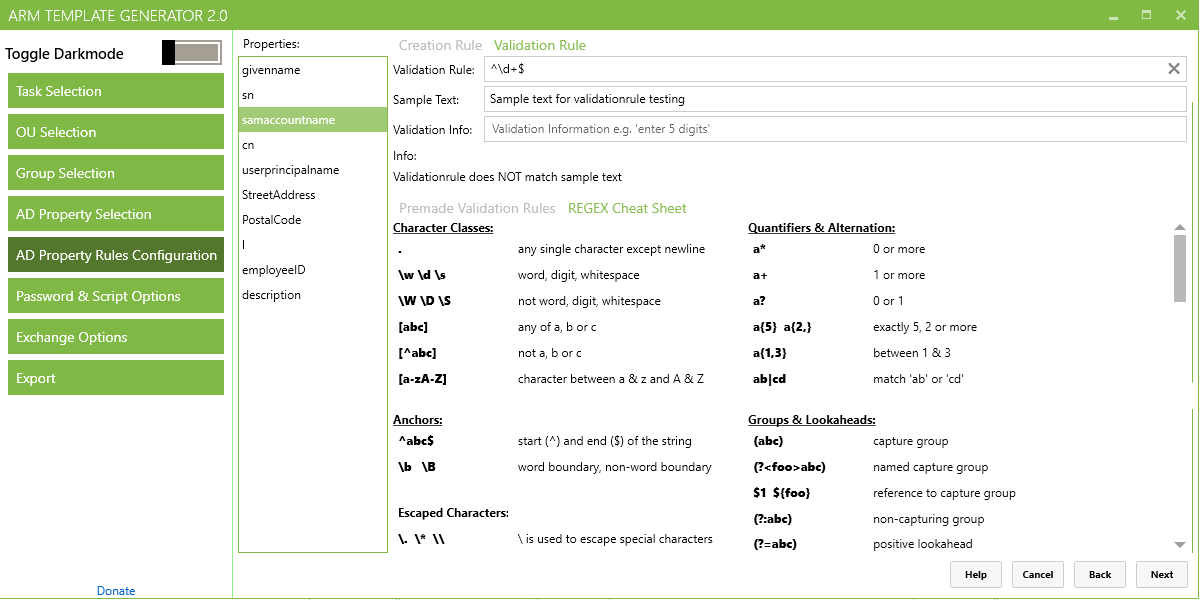This screenshot has width=1200, height=600.
Task: Toggle the Darkmode switch
Action: coord(191,53)
